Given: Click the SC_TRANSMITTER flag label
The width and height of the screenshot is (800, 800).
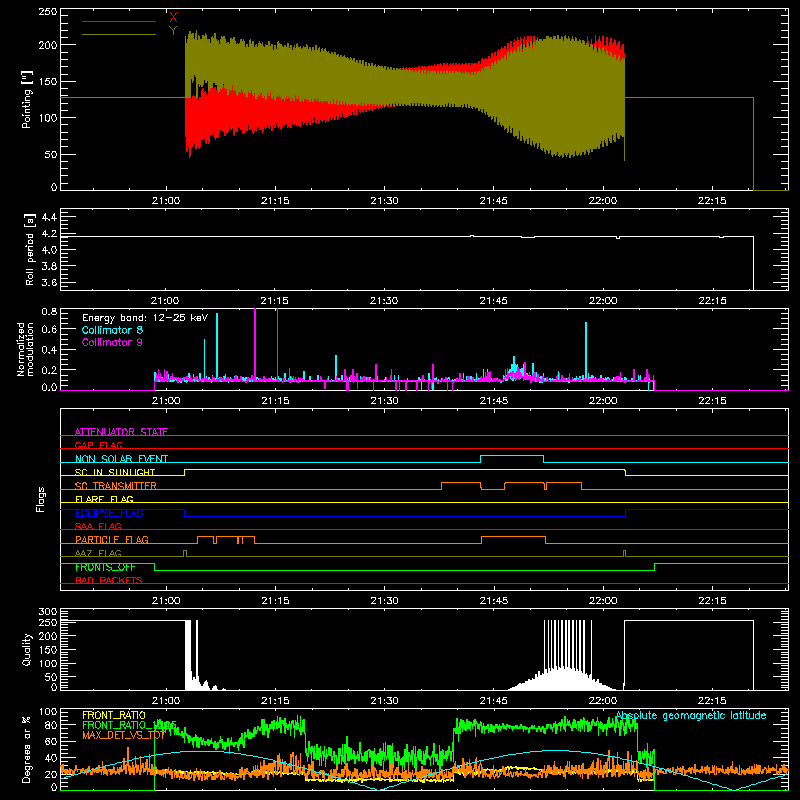Looking at the screenshot, I should coord(116,486).
